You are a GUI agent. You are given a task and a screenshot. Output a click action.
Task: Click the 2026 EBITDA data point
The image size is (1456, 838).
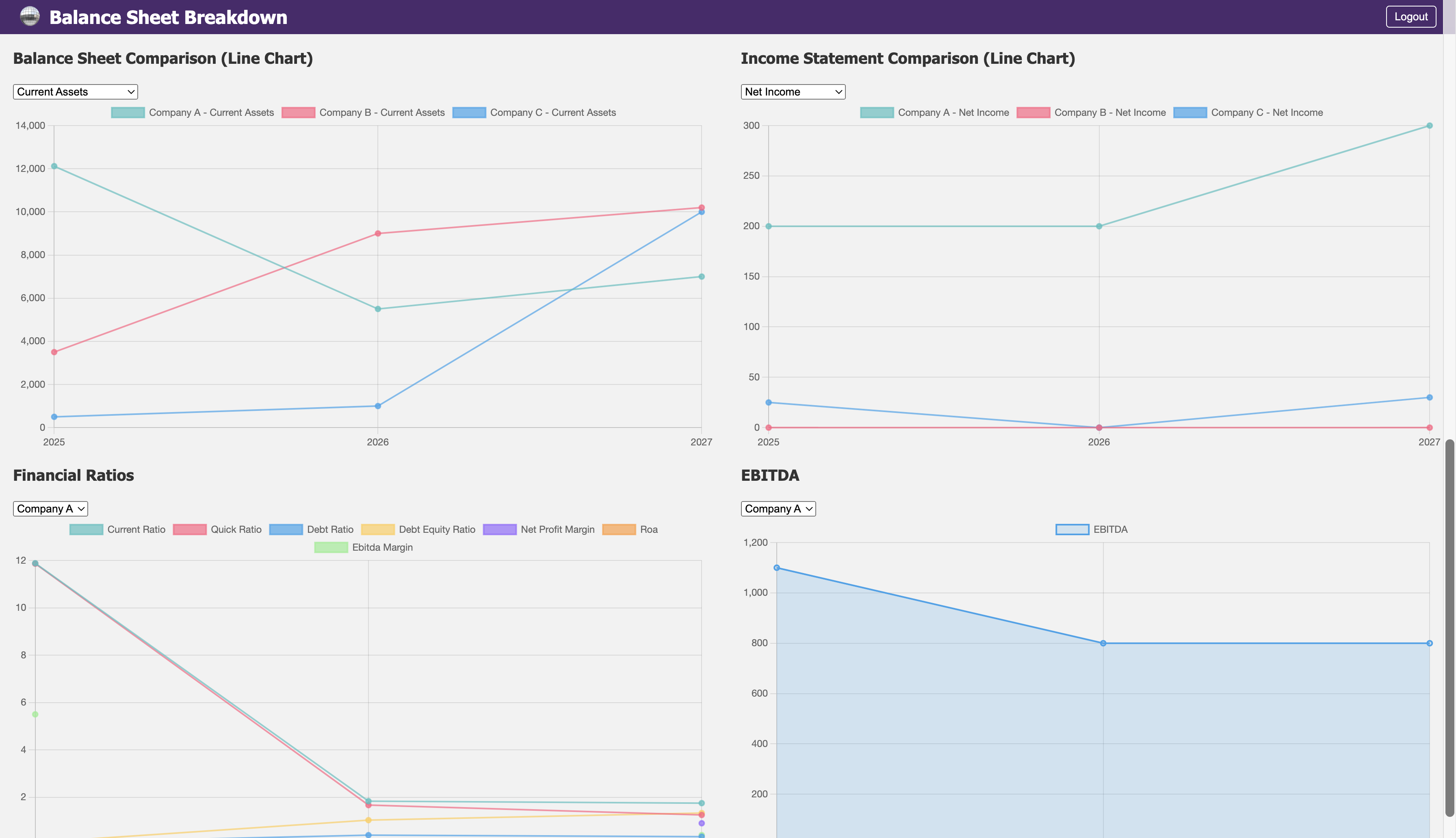pos(1103,643)
